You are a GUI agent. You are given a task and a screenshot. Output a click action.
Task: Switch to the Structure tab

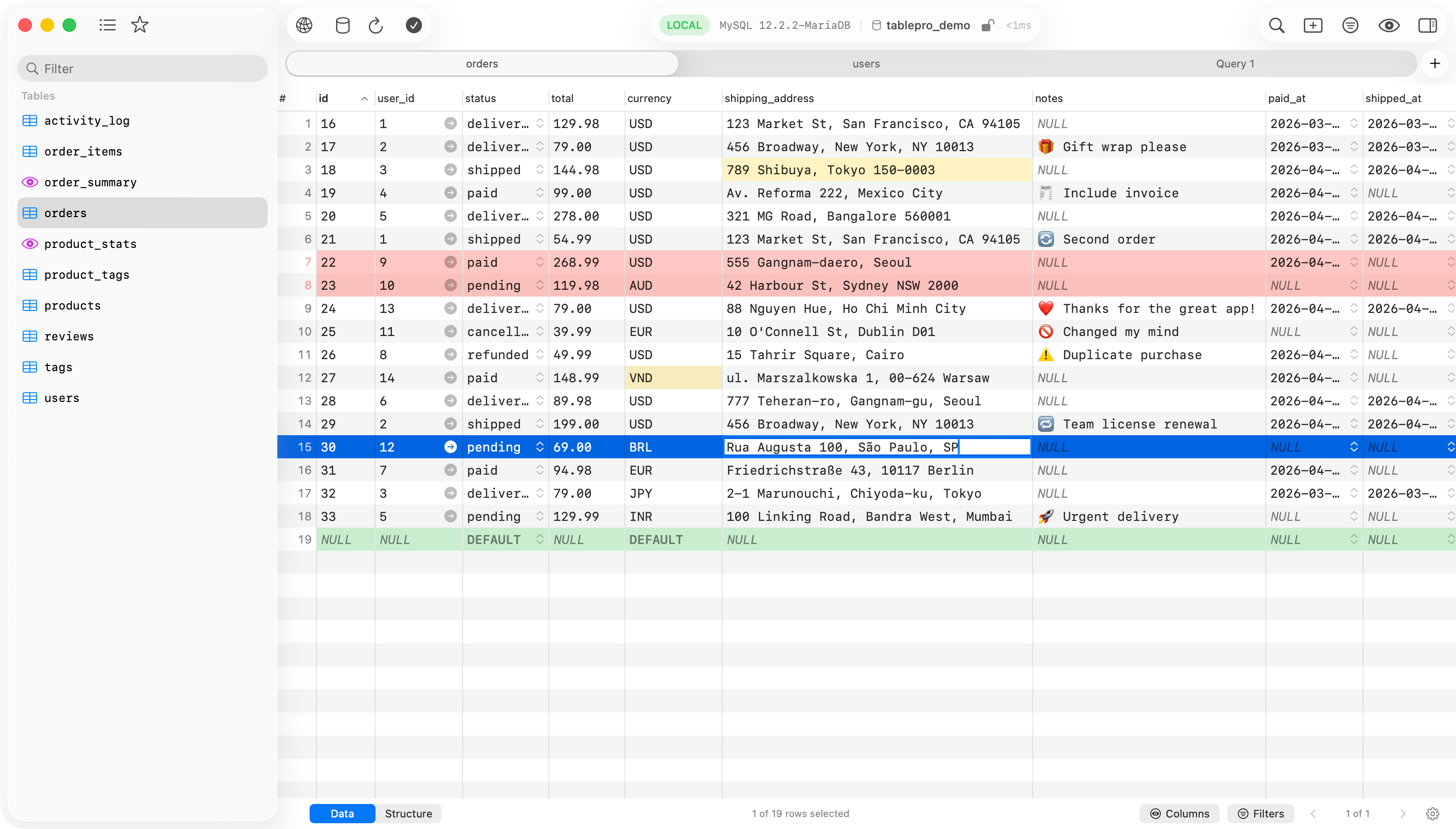point(408,814)
